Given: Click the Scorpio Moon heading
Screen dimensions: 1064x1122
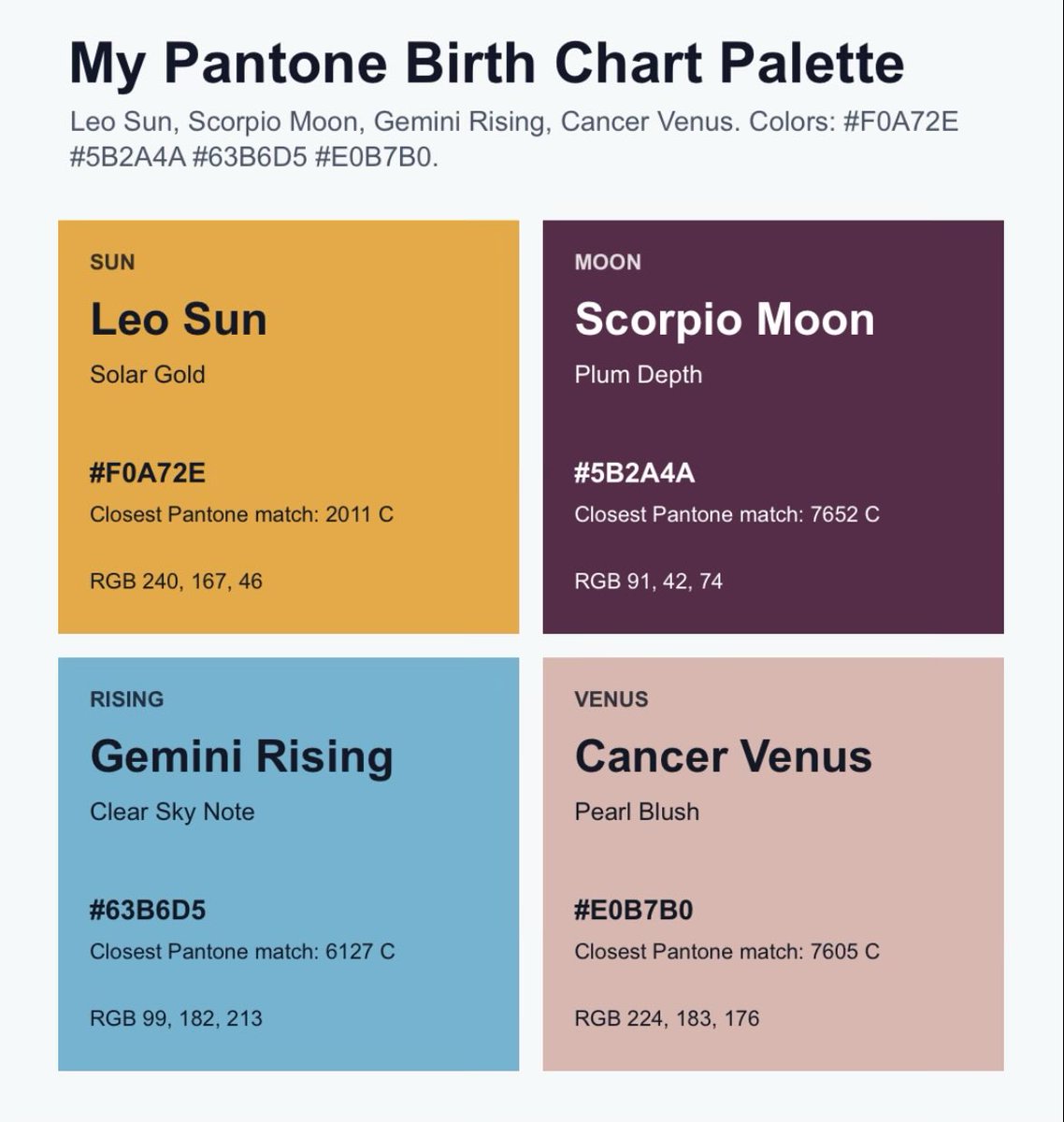Looking at the screenshot, I should [725, 319].
